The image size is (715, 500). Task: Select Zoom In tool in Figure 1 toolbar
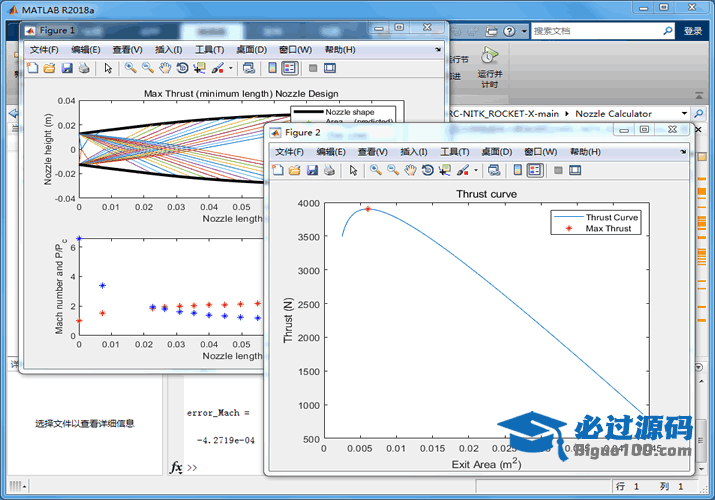[130, 68]
